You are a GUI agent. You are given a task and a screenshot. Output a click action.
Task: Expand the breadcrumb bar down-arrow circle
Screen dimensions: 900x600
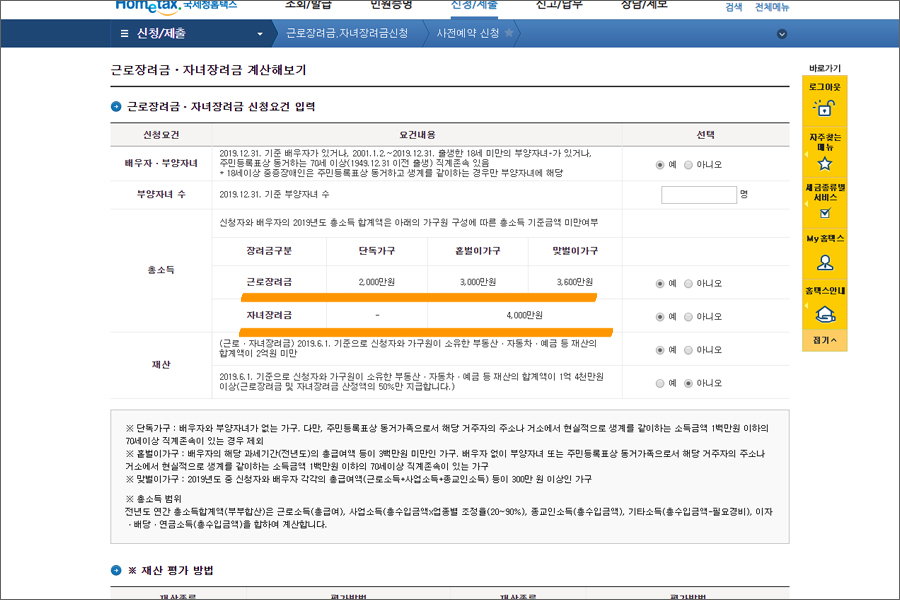(x=782, y=34)
